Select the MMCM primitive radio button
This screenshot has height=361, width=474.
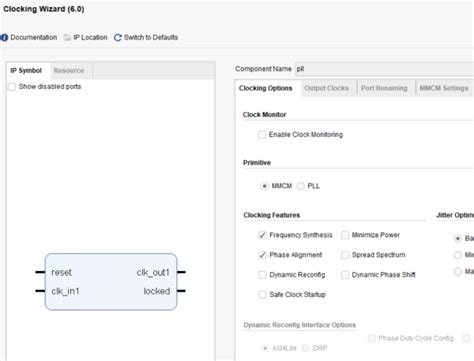click(x=264, y=186)
